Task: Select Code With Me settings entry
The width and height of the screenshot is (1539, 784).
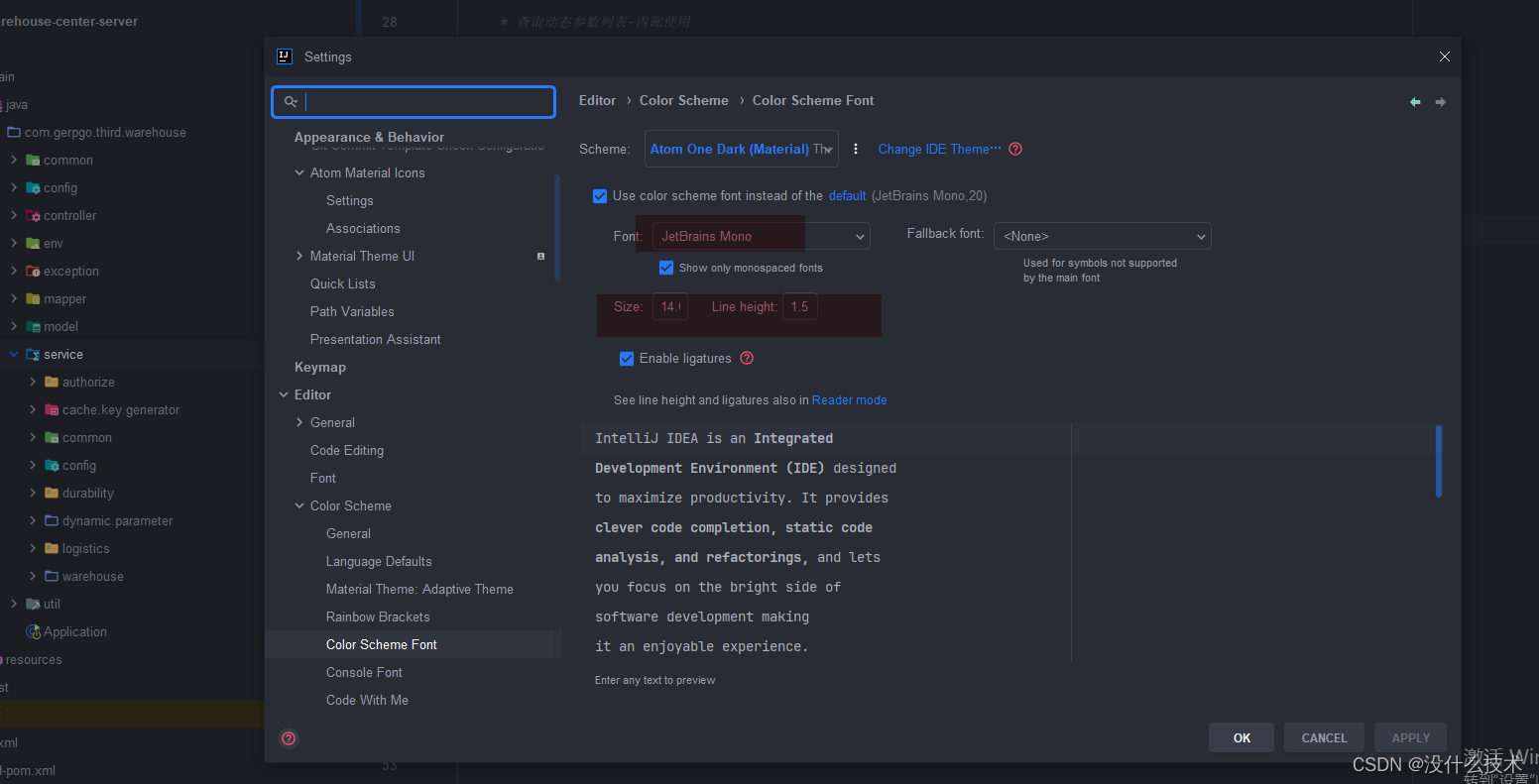Action: click(x=367, y=700)
